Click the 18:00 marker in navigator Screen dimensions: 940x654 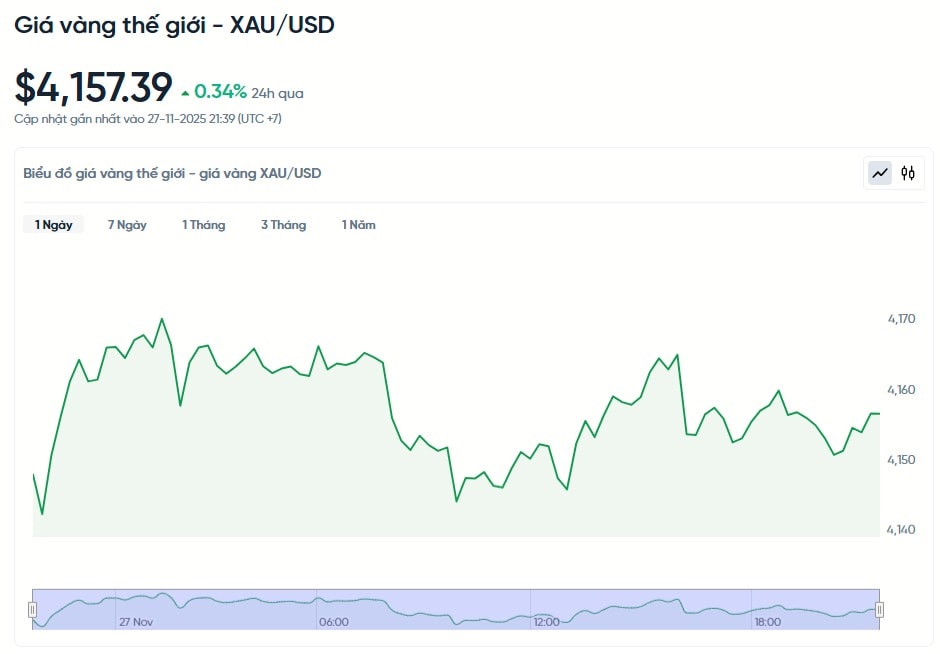(767, 622)
